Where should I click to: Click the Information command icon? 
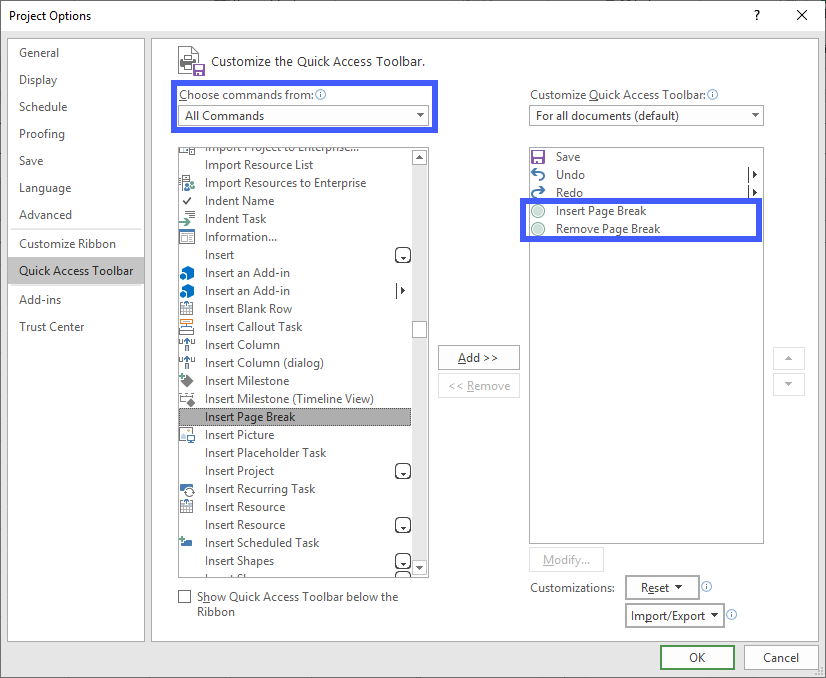point(187,237)
